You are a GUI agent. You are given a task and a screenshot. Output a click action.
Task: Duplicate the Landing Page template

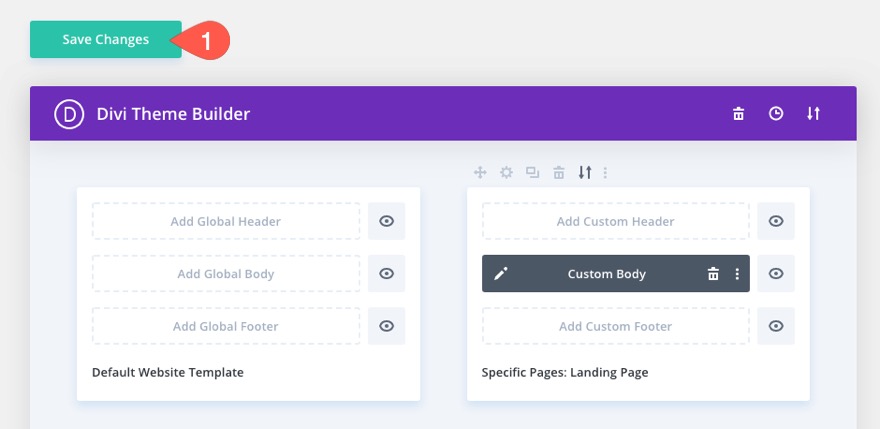pyautogui.click(x=532, y=173)
